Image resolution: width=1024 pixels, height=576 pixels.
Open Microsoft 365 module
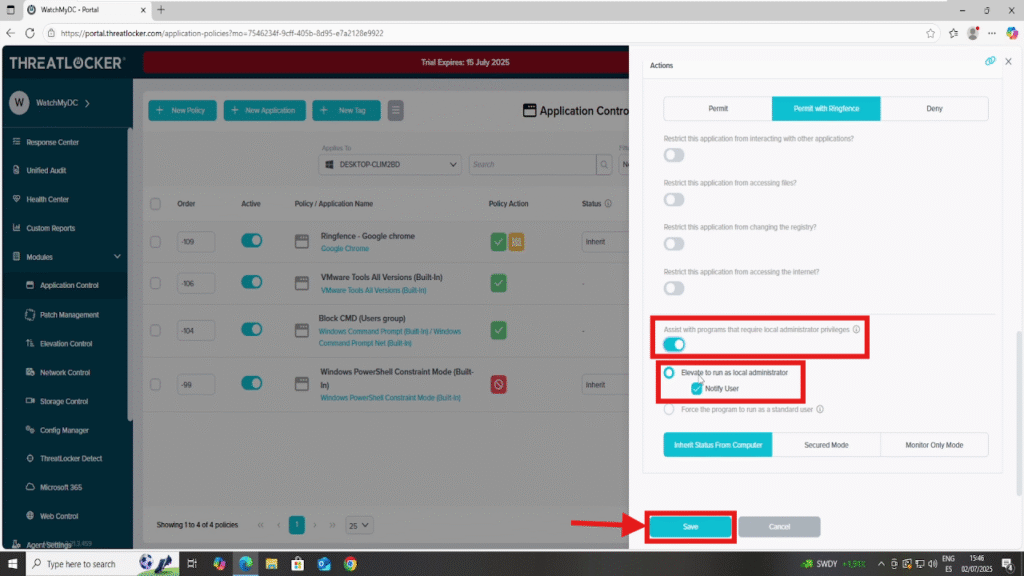61,487
